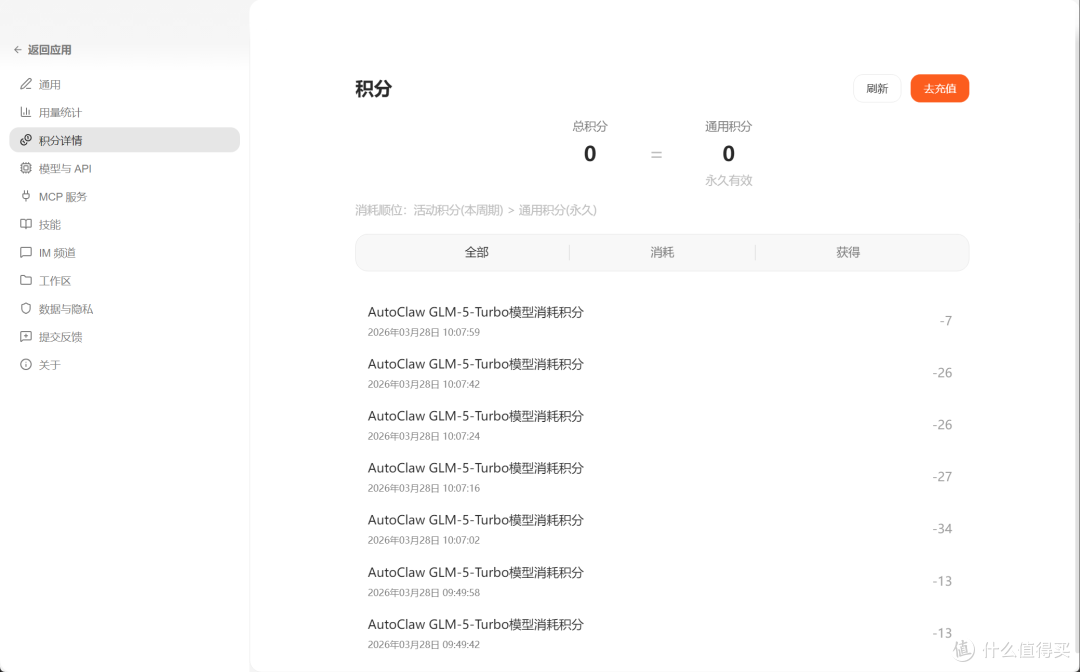Click the record dated 10:07:59
The height and width of the screenshot is (672, 1080).
pyautogui.click(x=662, y=321)
